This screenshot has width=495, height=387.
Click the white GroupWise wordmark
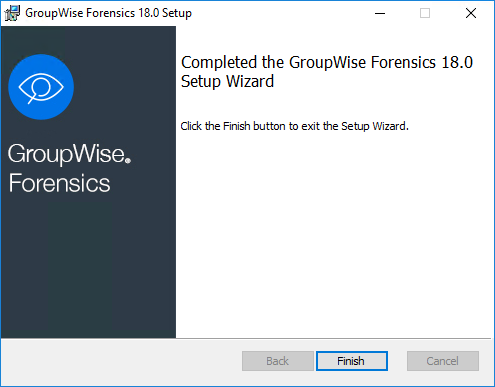[x=67, y=154]
